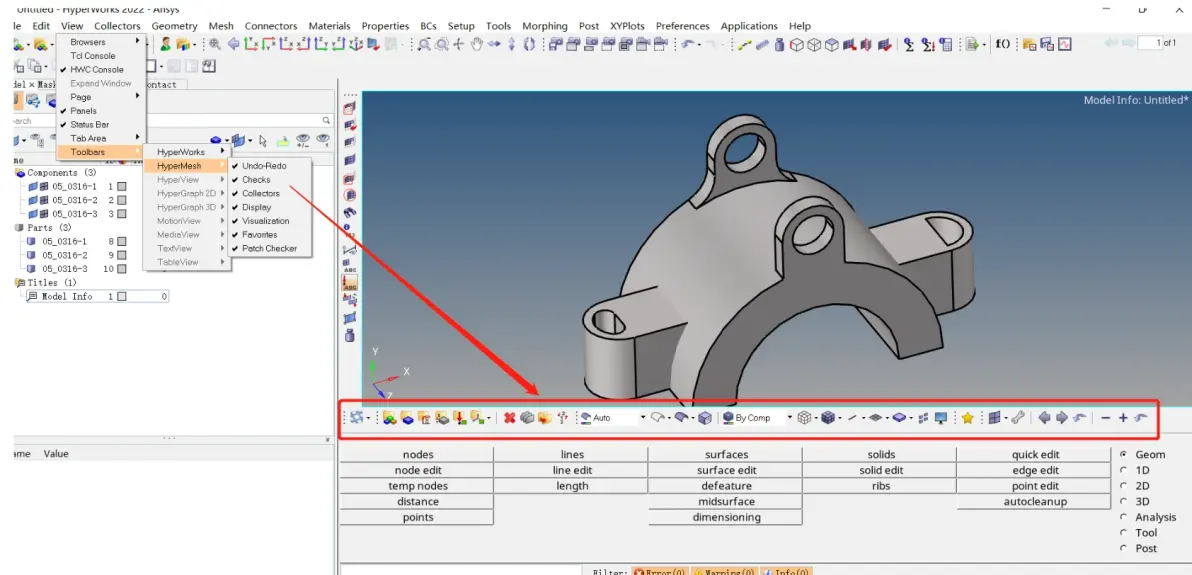Expand the HyperWorks toolbars submenu

tap(186, 152)
